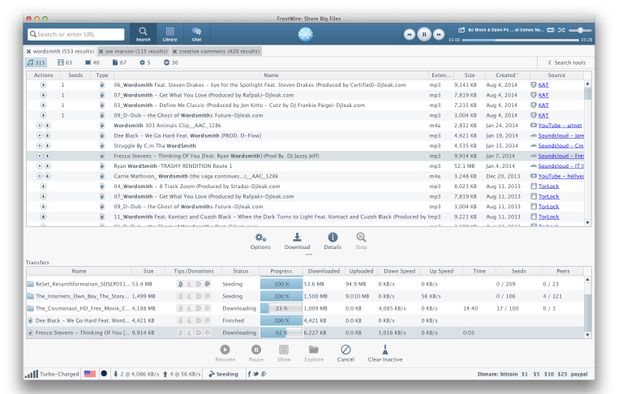Image resolution: width=618 pixels, height=394 pixels.
Task: Explore the transfer's folder
Action: click(x=314, y=353)
